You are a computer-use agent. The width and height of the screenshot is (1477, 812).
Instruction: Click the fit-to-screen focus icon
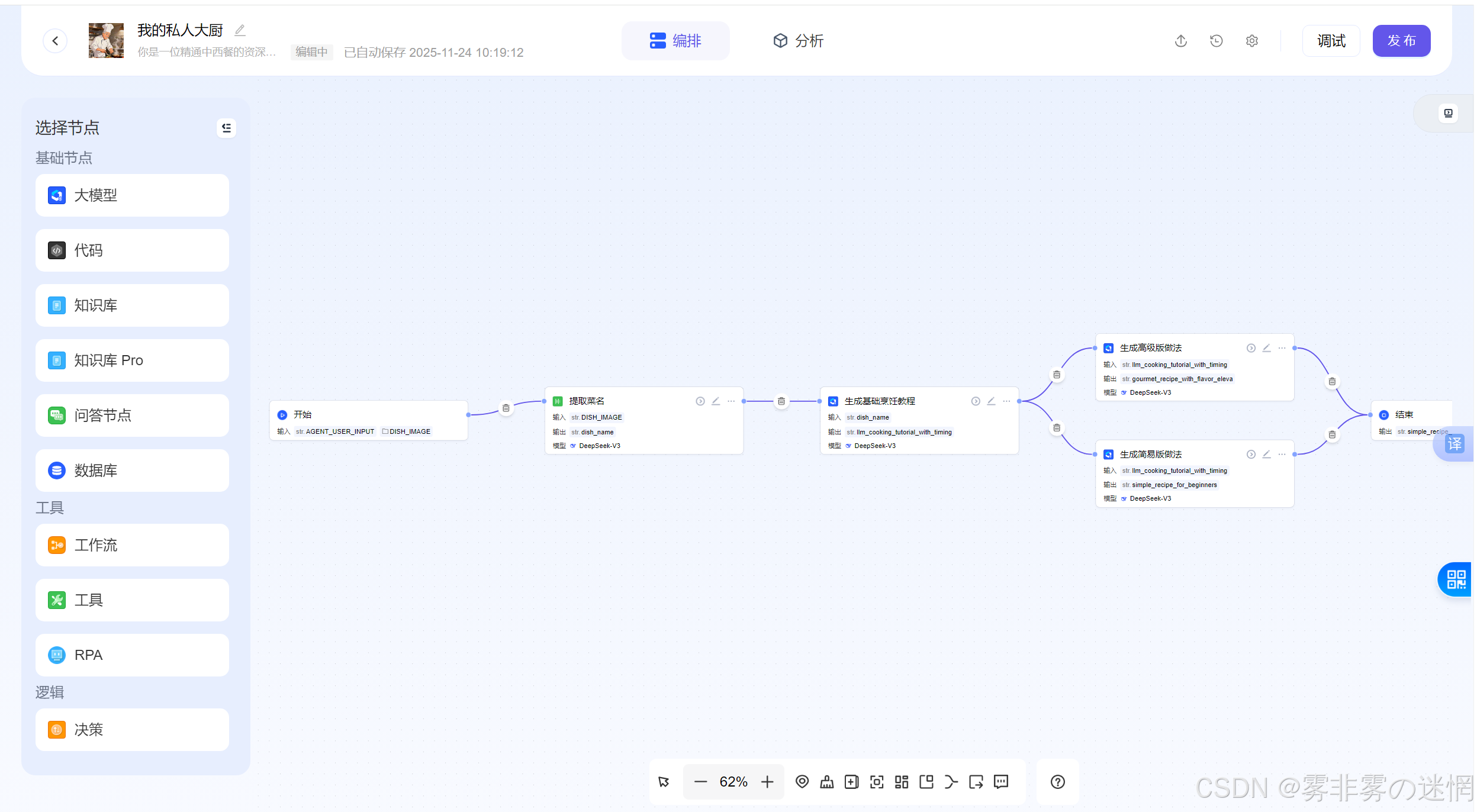tap(876, 782)
